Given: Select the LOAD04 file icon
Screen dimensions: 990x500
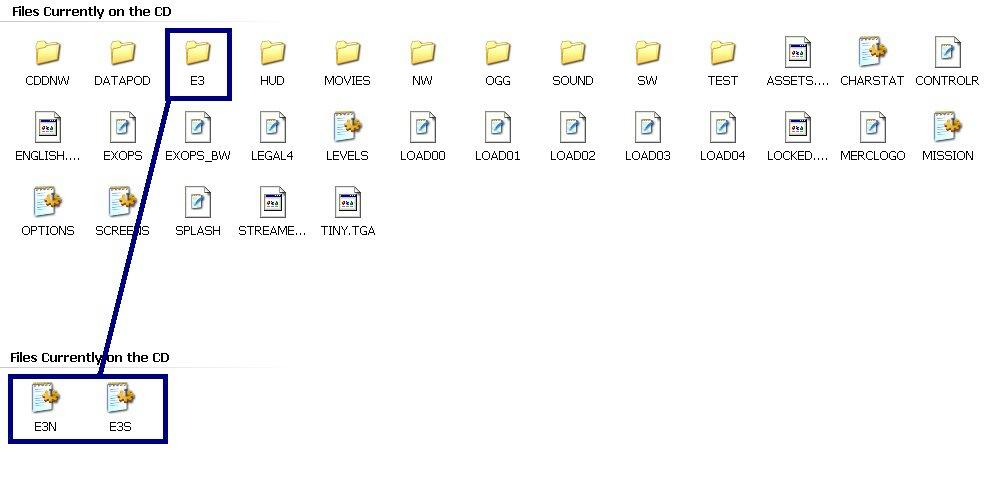Looking at the screenshot, I should [724, 127].
